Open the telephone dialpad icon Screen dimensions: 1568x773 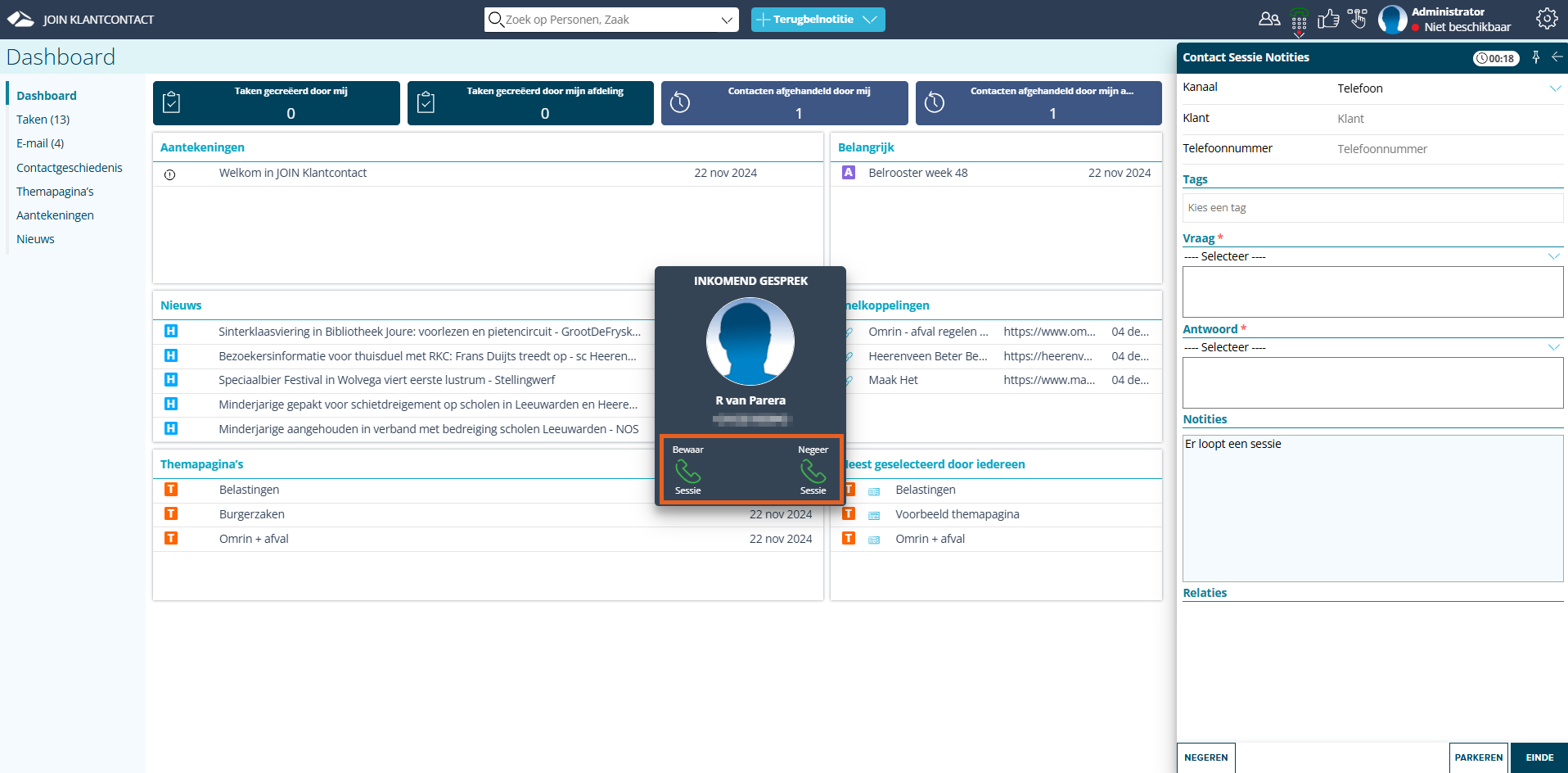pos(1299,22)
